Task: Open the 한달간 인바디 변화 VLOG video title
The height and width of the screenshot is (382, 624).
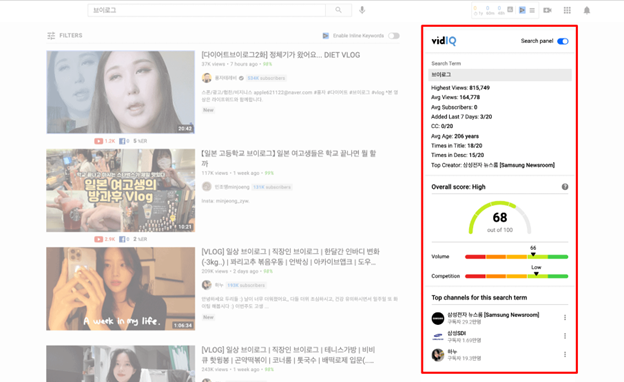Action: pos(290,257)
